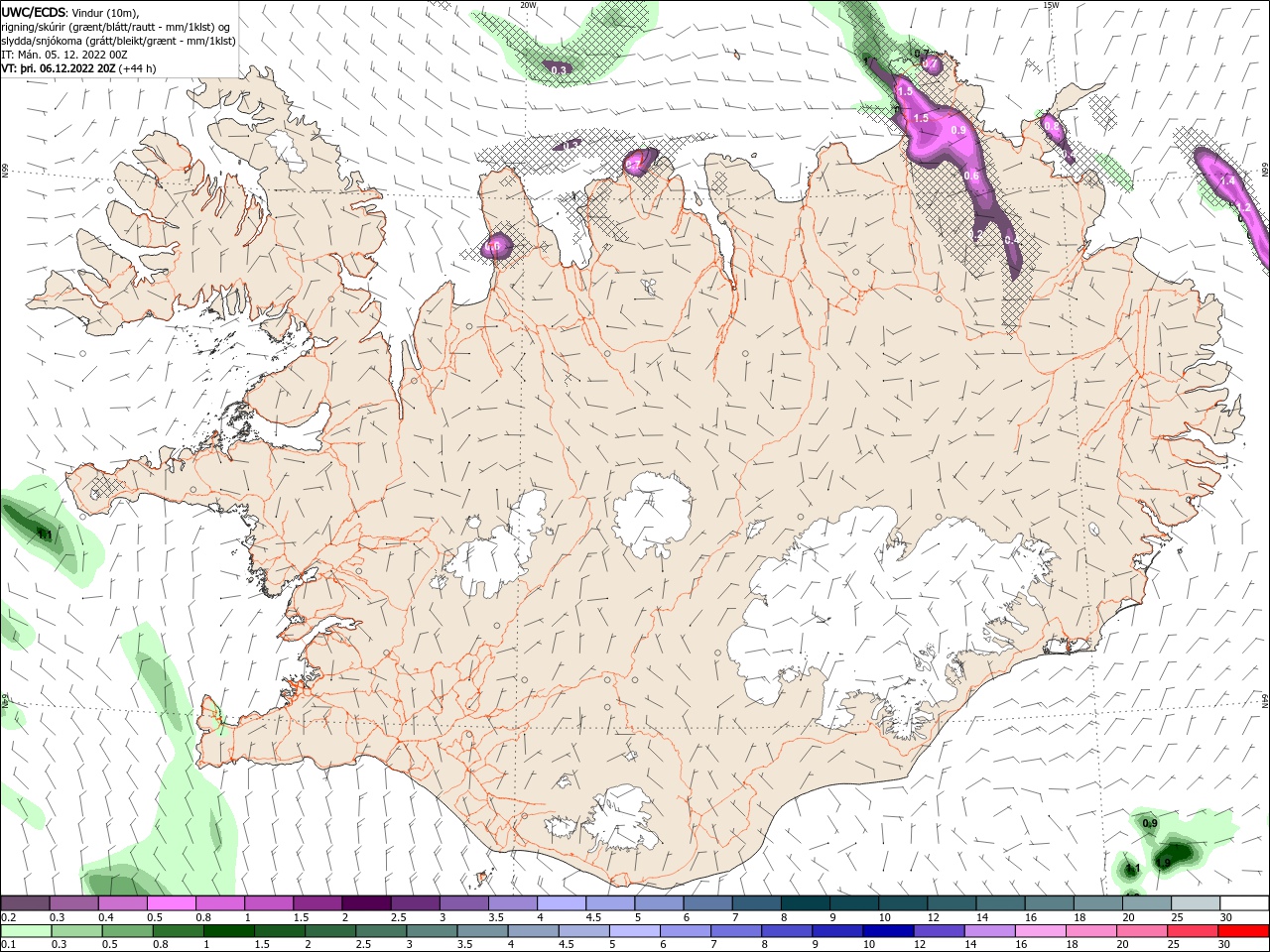Viewport: 1270px width, 952px height.
Task: Click the valid time 'VT: þri. 06.12.2022 20Z (+44 h)'
Action: [78, 68]
